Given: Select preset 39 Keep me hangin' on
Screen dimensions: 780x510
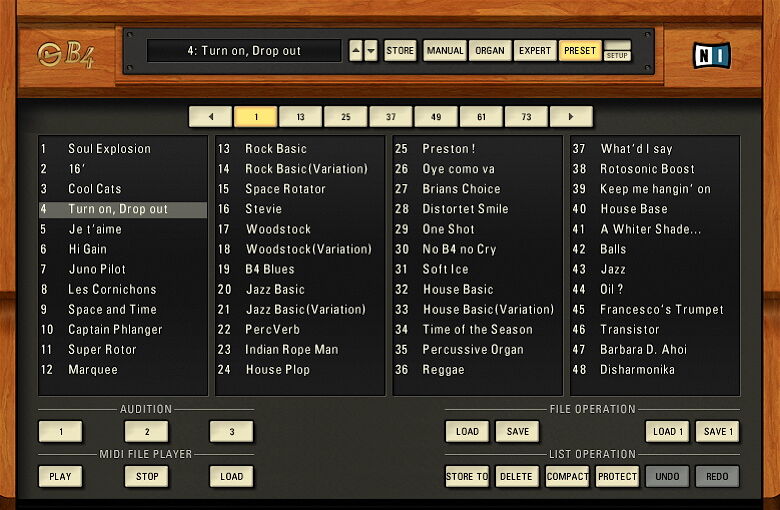Looking at the screenshot, I should 655,189.
